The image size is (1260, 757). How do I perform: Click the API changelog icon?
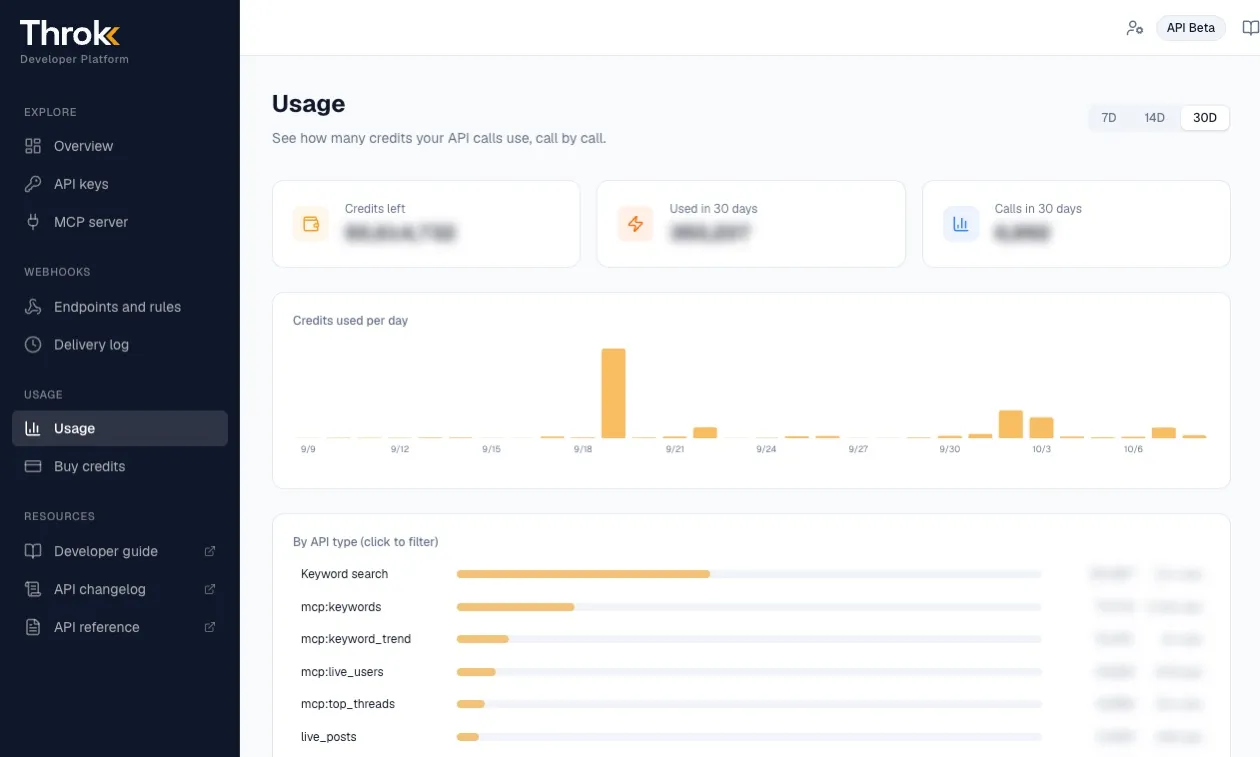coord(33,589)
